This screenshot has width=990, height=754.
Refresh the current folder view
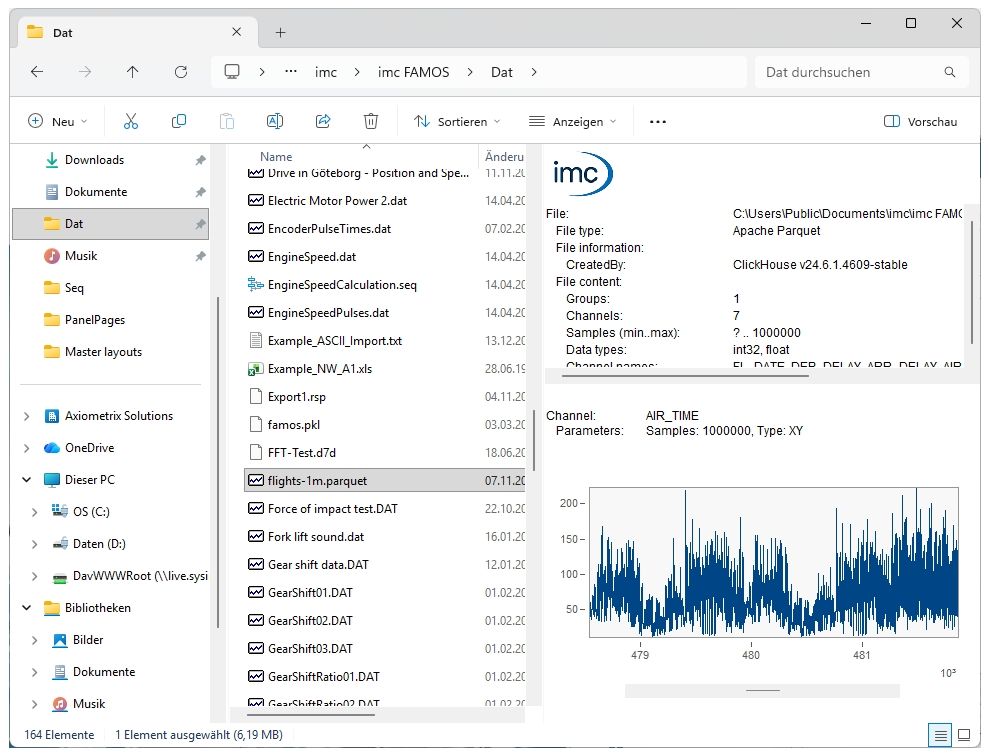pos(181,72)
